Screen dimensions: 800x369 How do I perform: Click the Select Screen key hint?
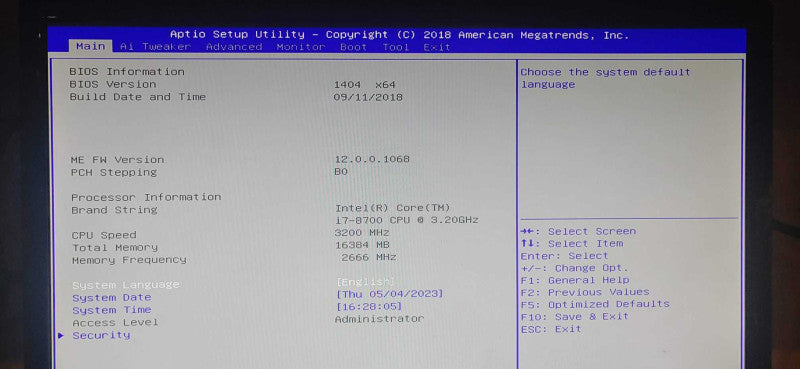click(578, 232)
